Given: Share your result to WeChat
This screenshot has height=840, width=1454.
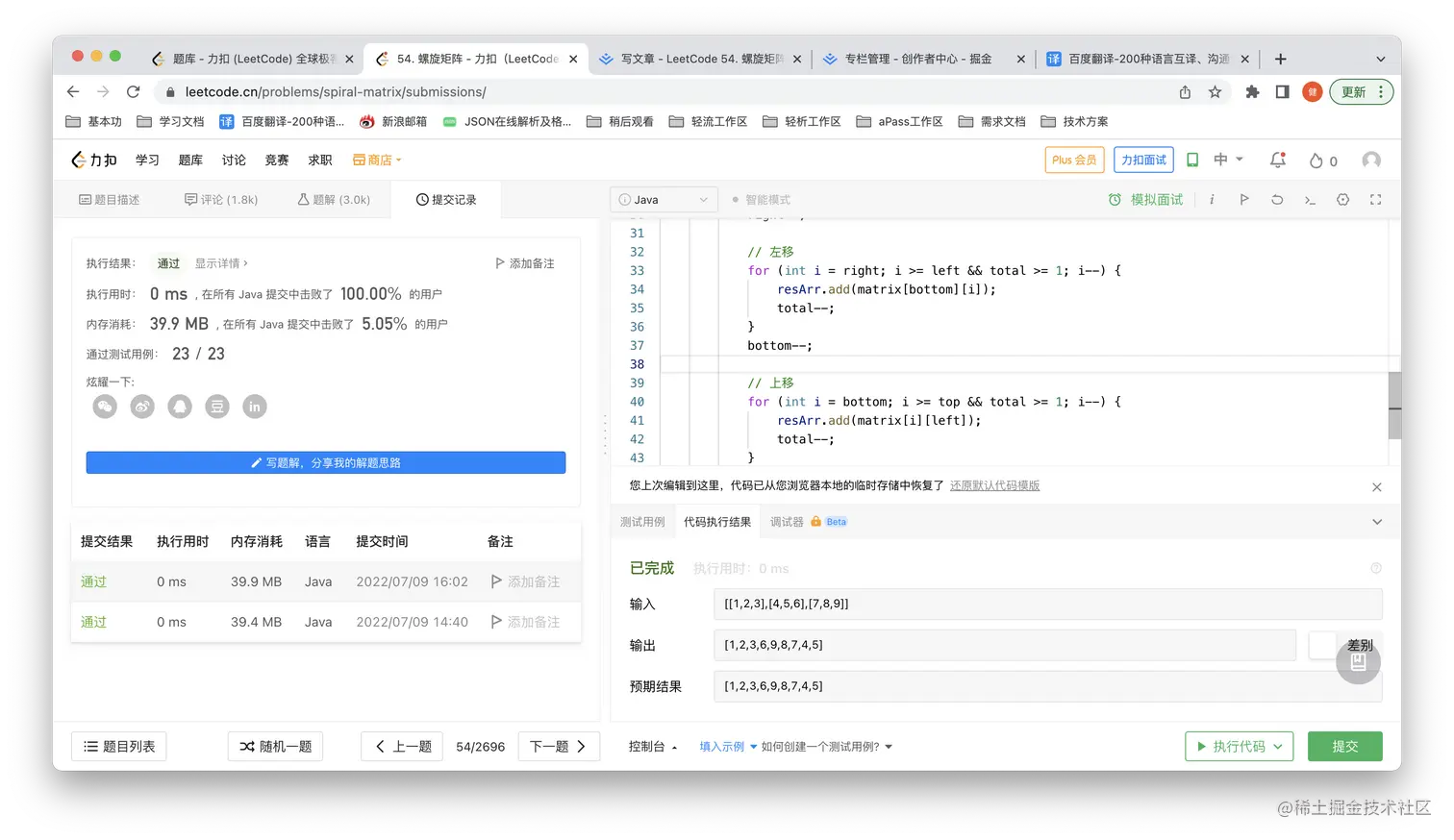Looking at the screenshot, I should [x=105, y=407].
